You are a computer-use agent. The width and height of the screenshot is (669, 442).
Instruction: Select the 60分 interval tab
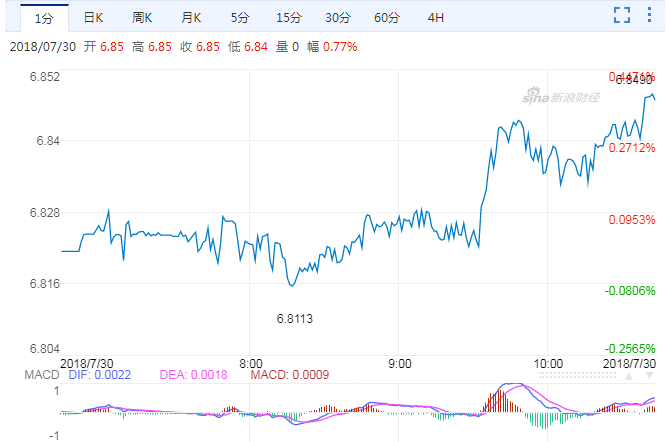coord(387,17)
